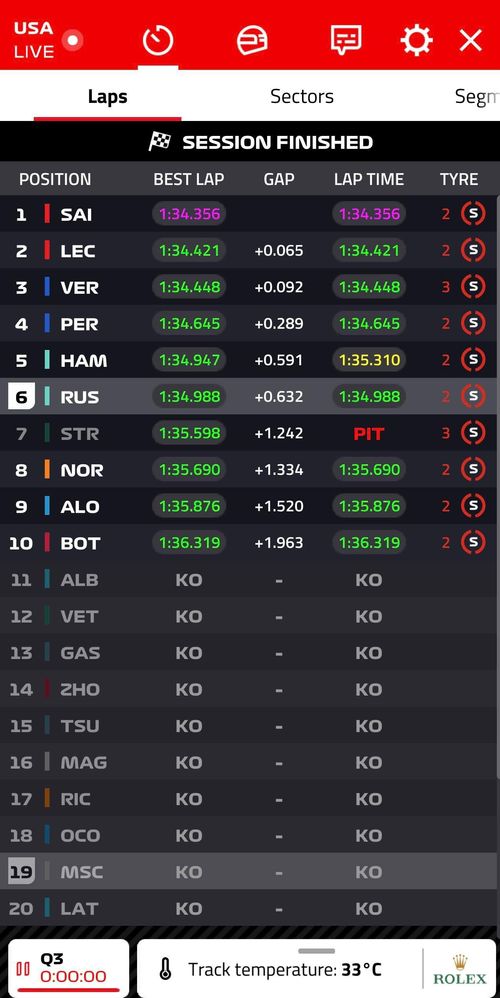The image size is (500, 998).
Task: Open the driver helmet icon view
Action: [252, 41]
